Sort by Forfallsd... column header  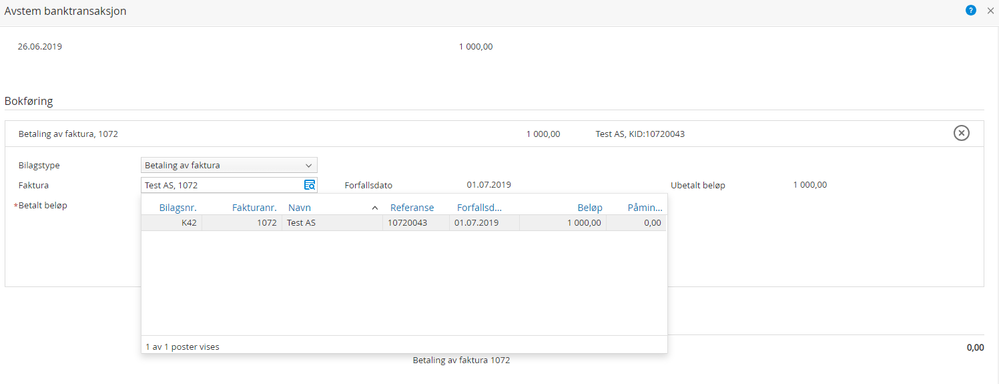[480, 207]
